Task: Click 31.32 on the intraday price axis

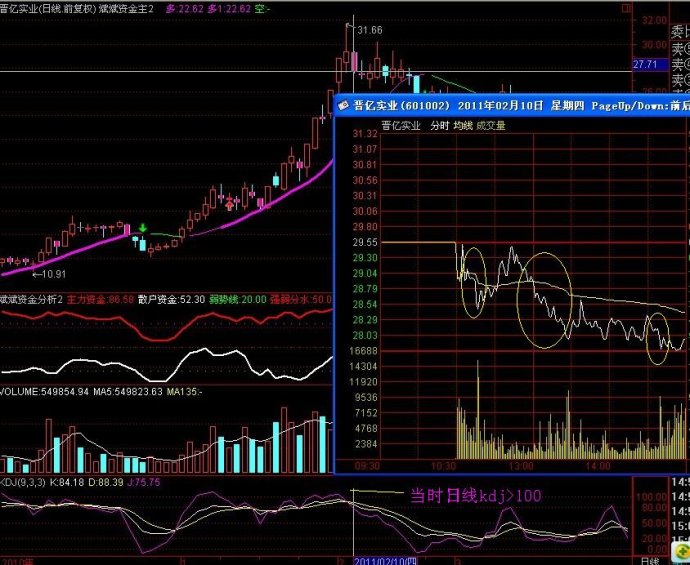Action: [364, 134]
